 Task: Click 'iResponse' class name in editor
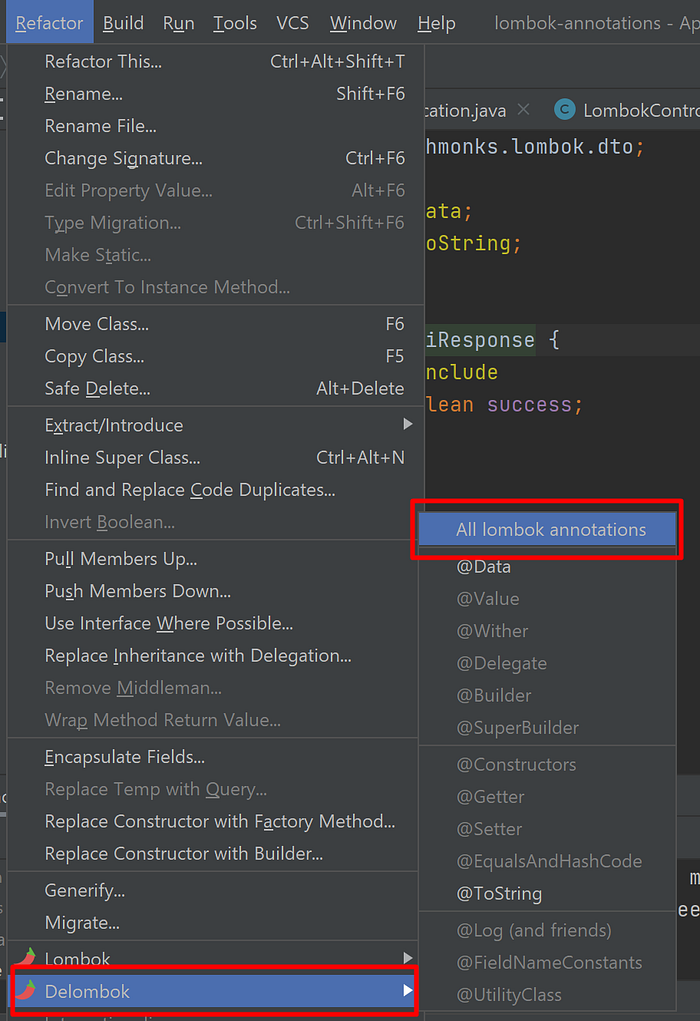click(481, 340)
